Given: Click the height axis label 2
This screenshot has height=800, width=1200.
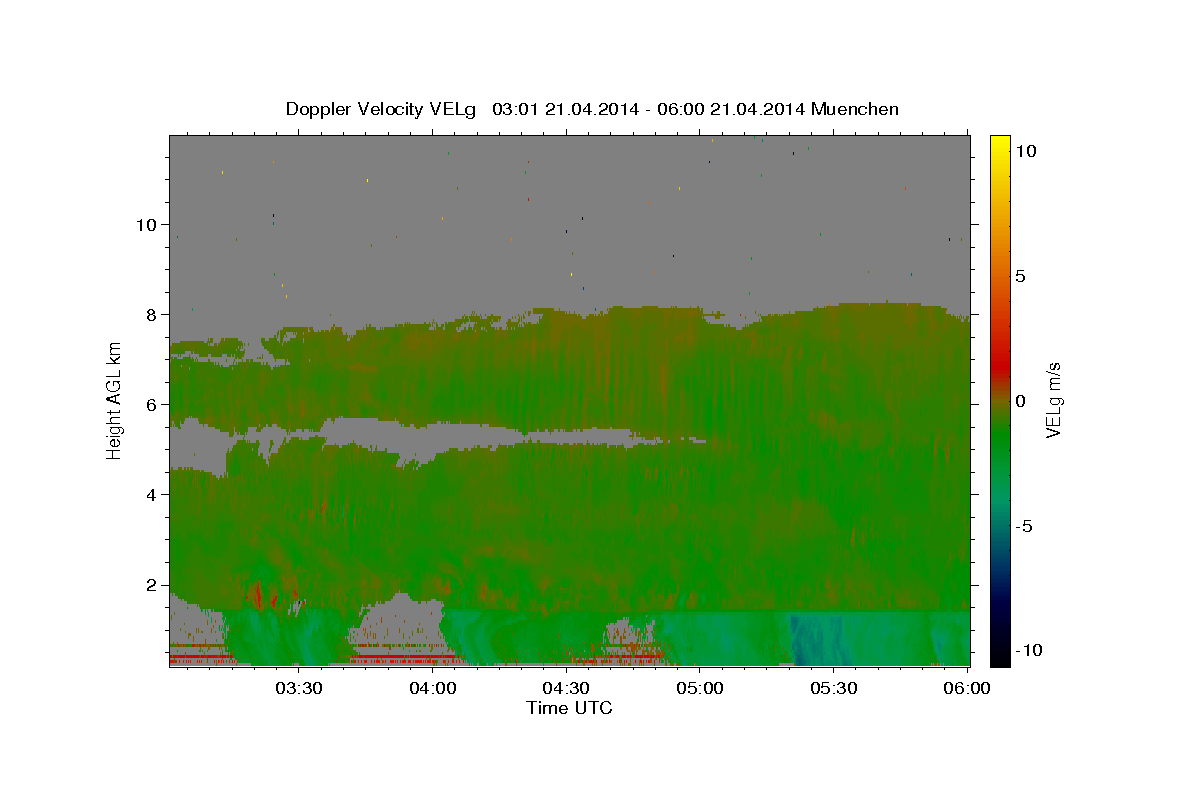Looking at the screenshot, I should (151, 585).
